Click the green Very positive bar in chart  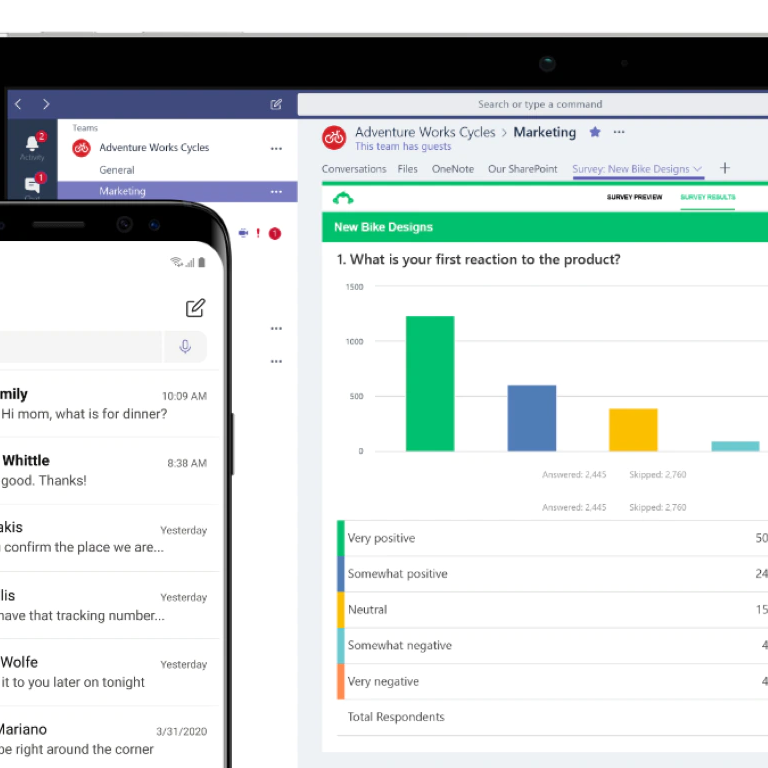tap(430, 384)
